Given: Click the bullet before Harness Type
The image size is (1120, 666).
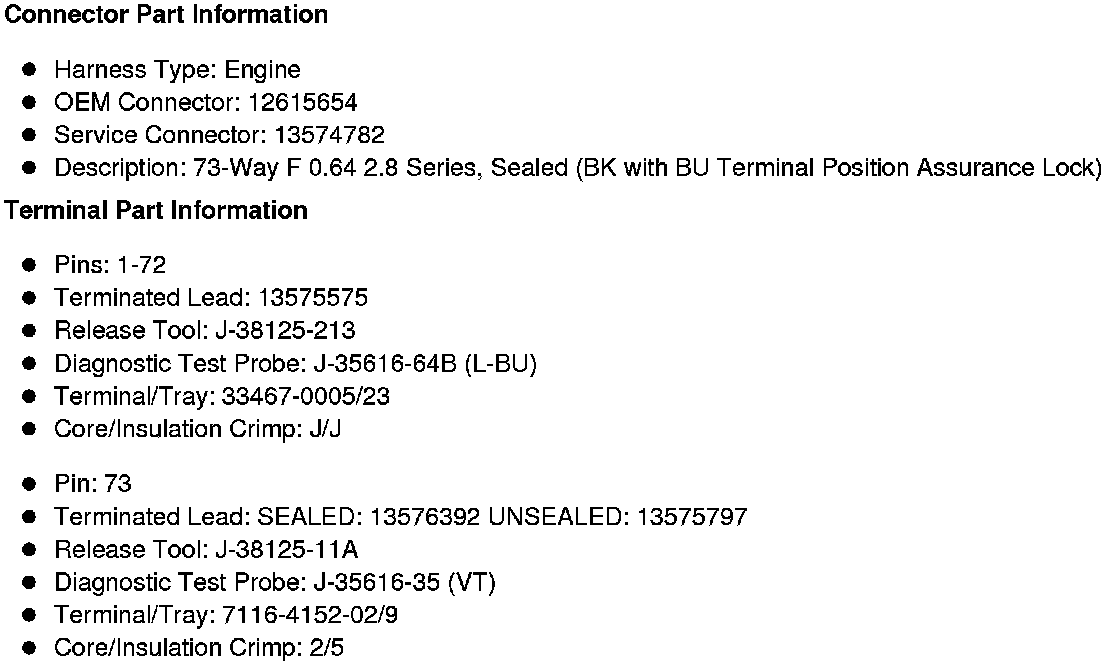Looking at the screenshot, I should (31, 70).
